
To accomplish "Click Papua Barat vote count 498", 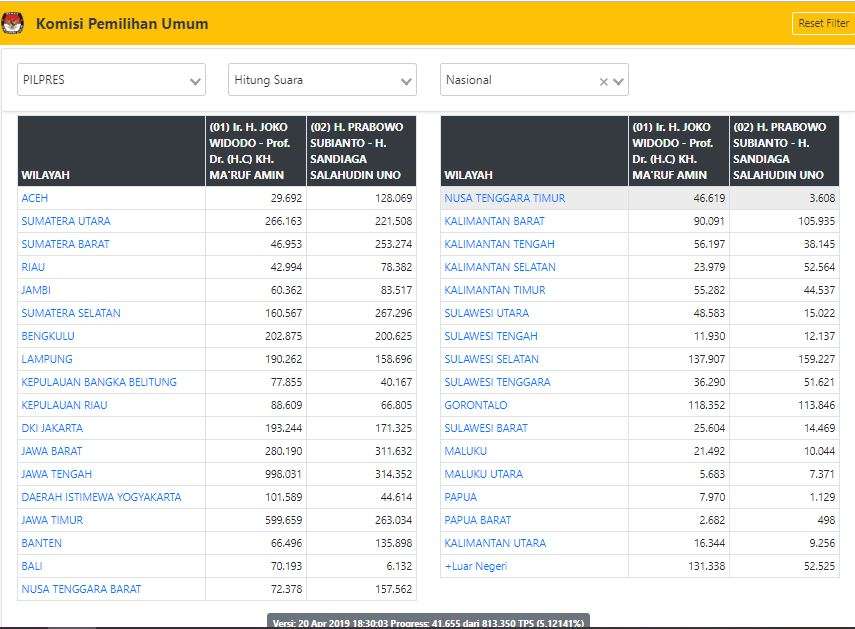I will coord(826,520).
